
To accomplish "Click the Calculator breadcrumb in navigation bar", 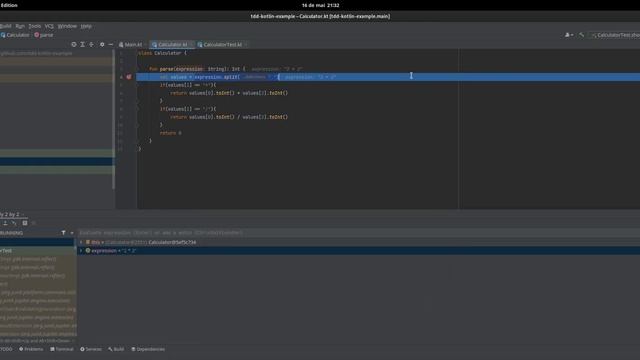I will coord(15,35).
